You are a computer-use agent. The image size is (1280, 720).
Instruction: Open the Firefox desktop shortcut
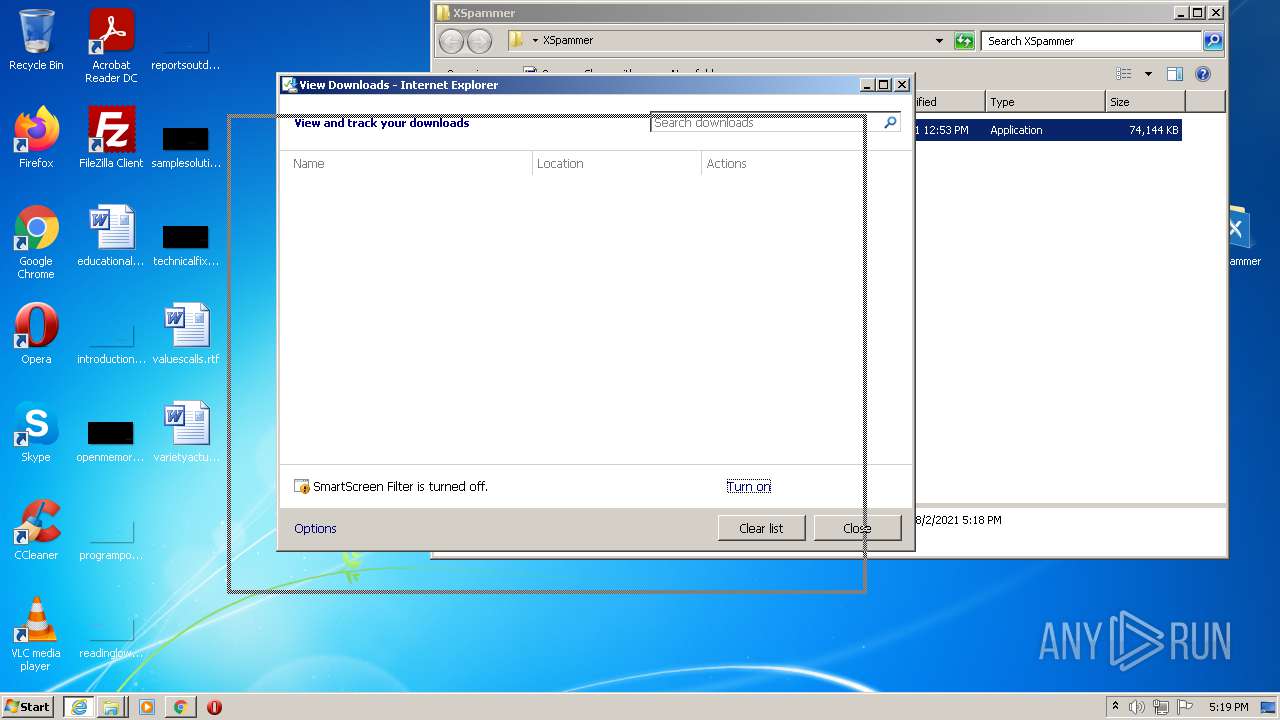36,138
